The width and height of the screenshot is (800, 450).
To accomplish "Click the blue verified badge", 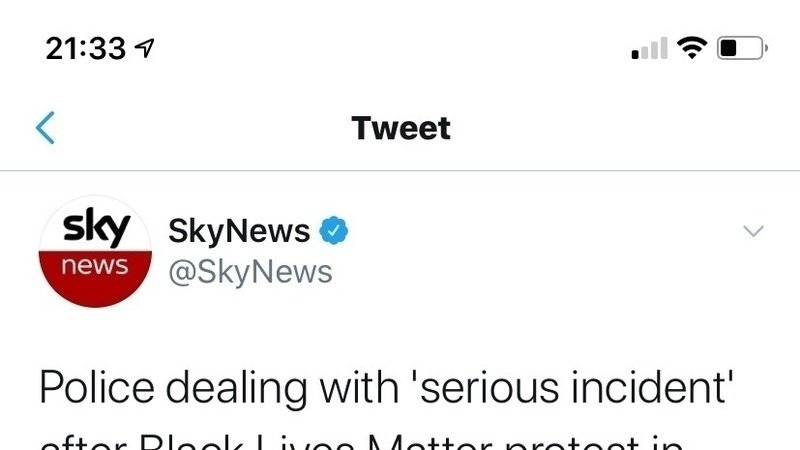I will click(334, 231).
